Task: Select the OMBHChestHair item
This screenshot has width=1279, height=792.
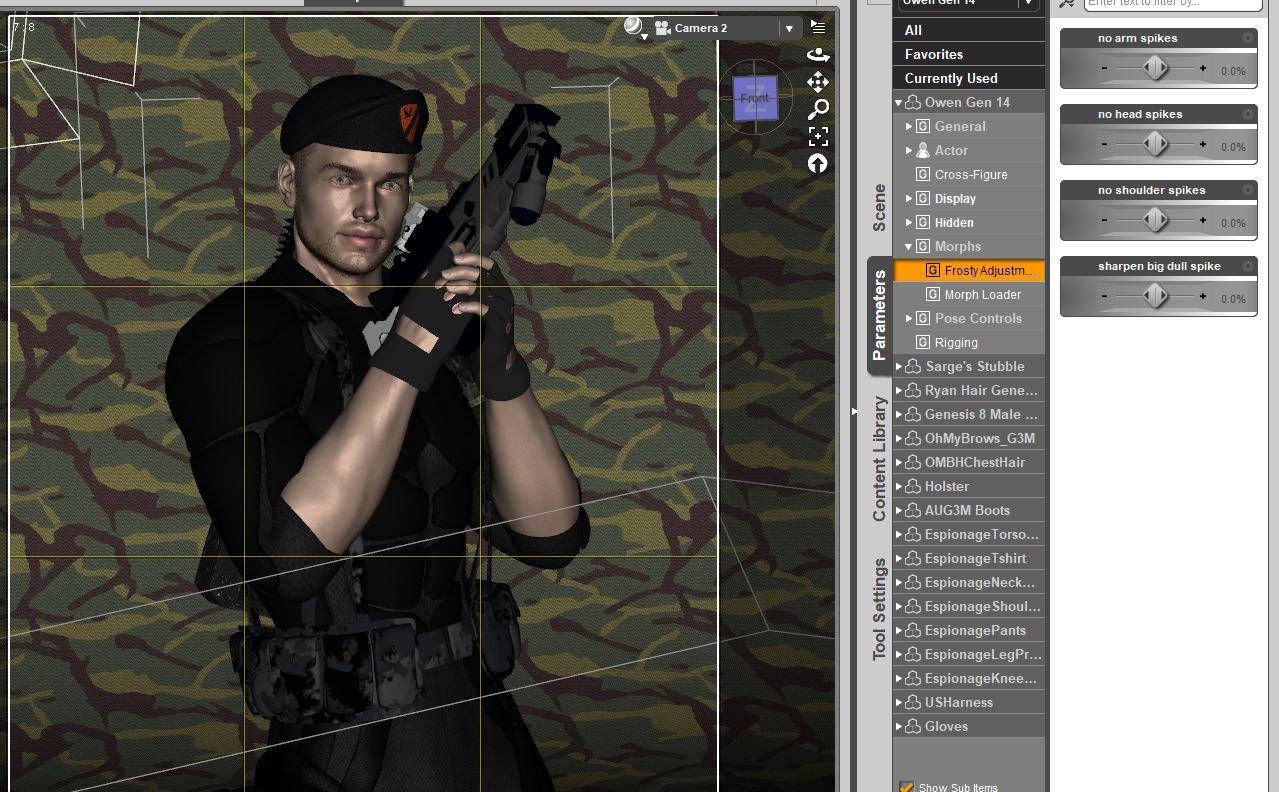Action: pyautogui.click(x=969, y=462)
